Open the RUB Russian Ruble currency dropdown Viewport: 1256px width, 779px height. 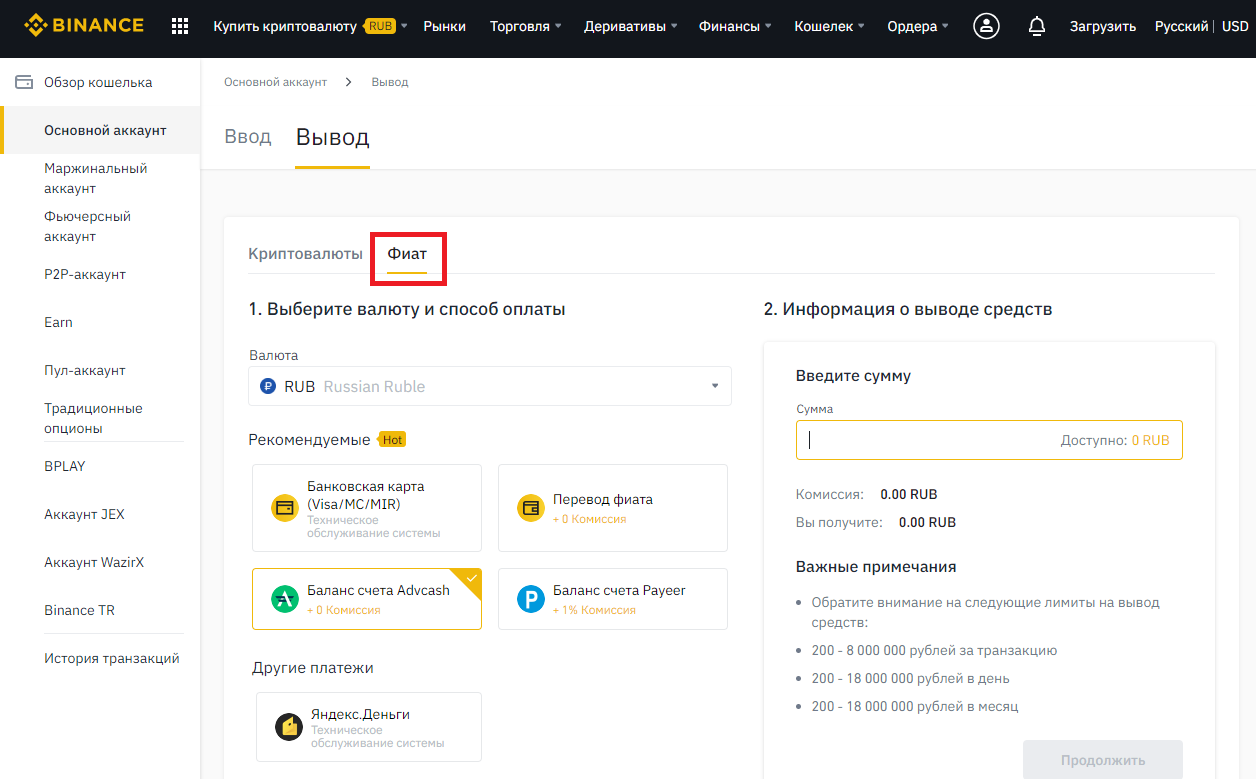(x=490, y=386)
